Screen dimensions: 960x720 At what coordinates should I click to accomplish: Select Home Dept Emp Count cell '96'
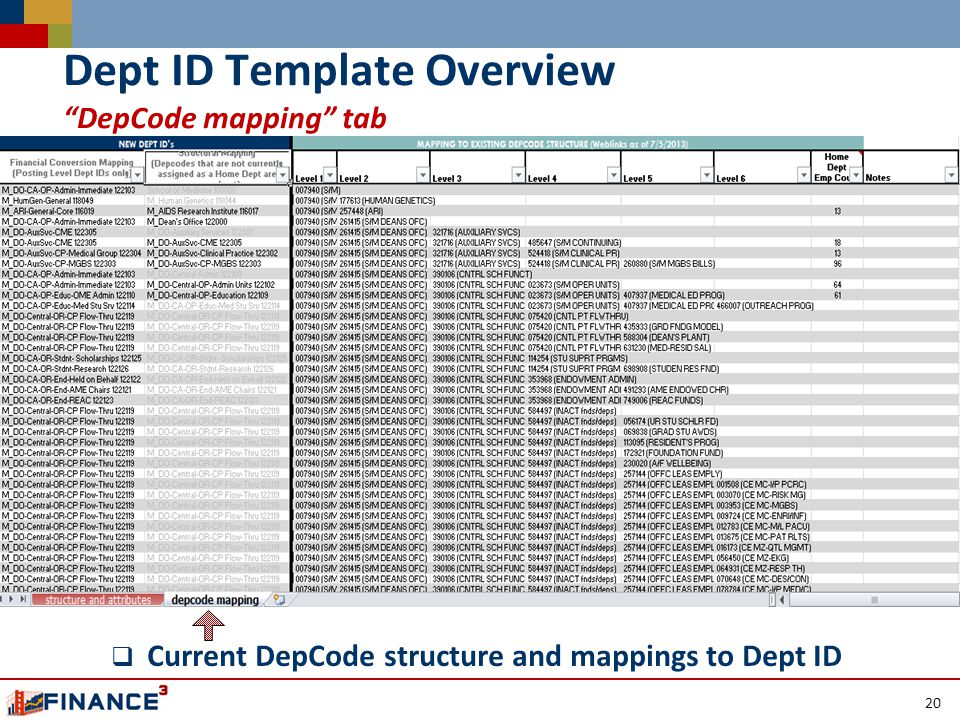(837, 263)
